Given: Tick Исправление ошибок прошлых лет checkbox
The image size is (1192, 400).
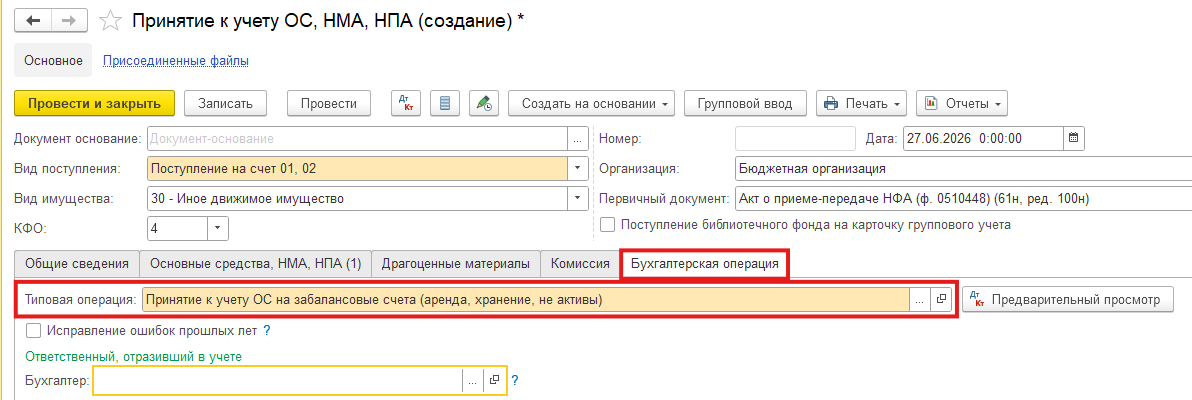Looking at the screenshot, I should 33,331.
